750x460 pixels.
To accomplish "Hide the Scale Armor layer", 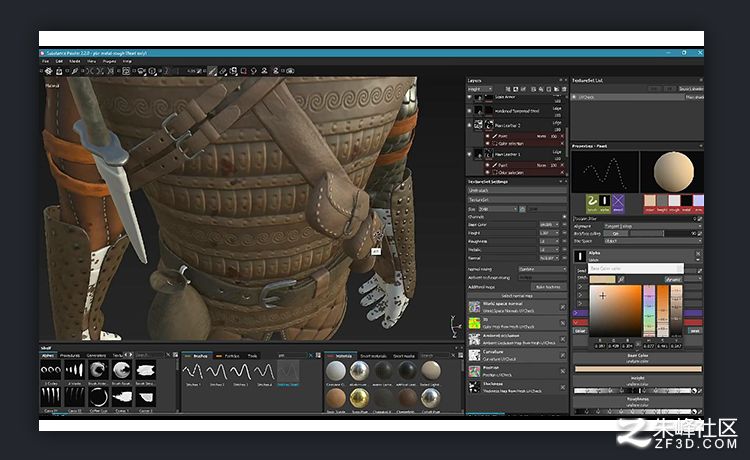I will coord(470,97).
